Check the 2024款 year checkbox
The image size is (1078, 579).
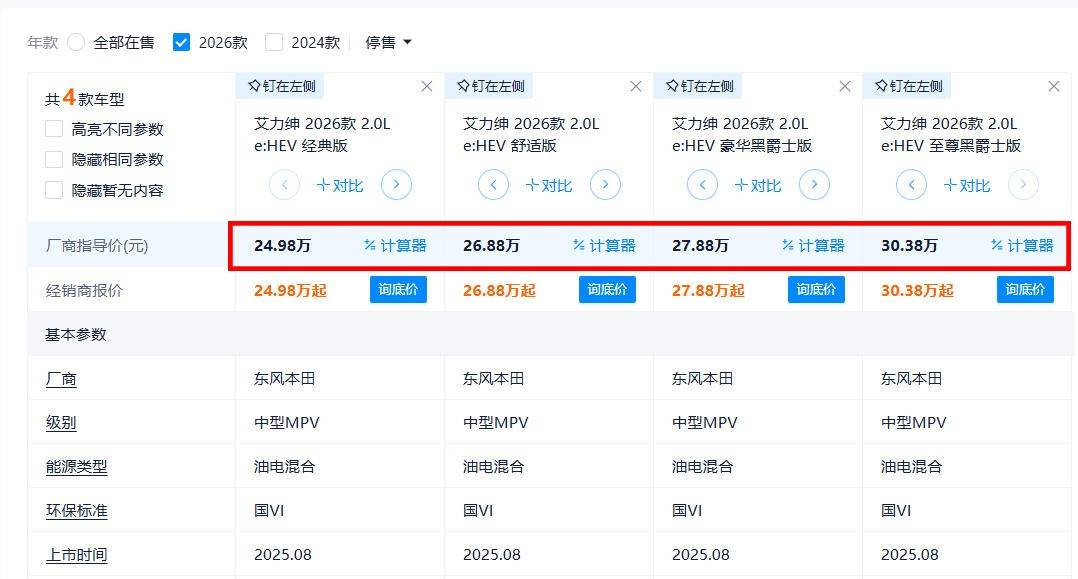click(274, 42)
